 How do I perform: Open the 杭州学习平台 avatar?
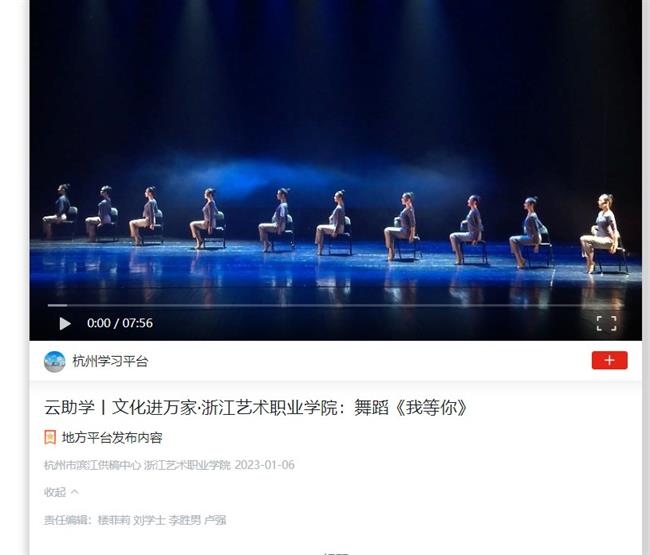tap(55, 361)
